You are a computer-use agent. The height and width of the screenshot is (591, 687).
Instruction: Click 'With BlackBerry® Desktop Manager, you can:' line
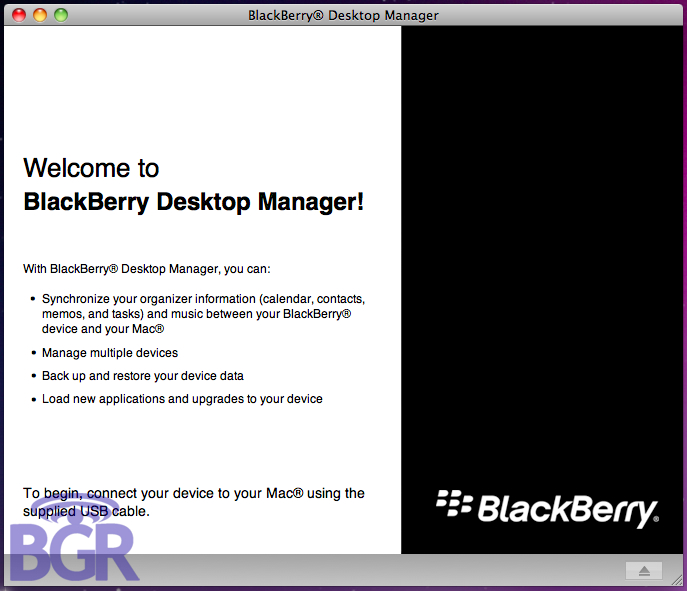pos(147,269)
